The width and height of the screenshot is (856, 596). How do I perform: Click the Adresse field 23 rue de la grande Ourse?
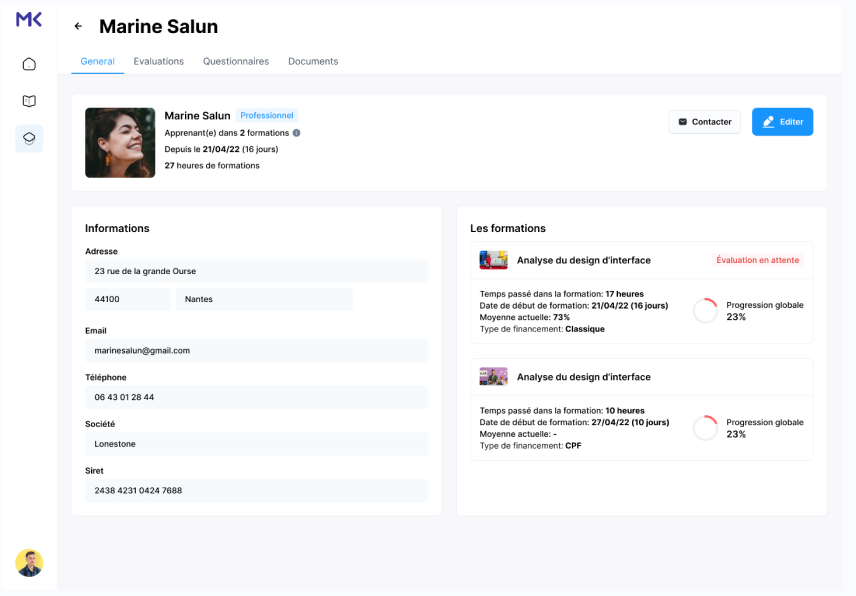257,271
